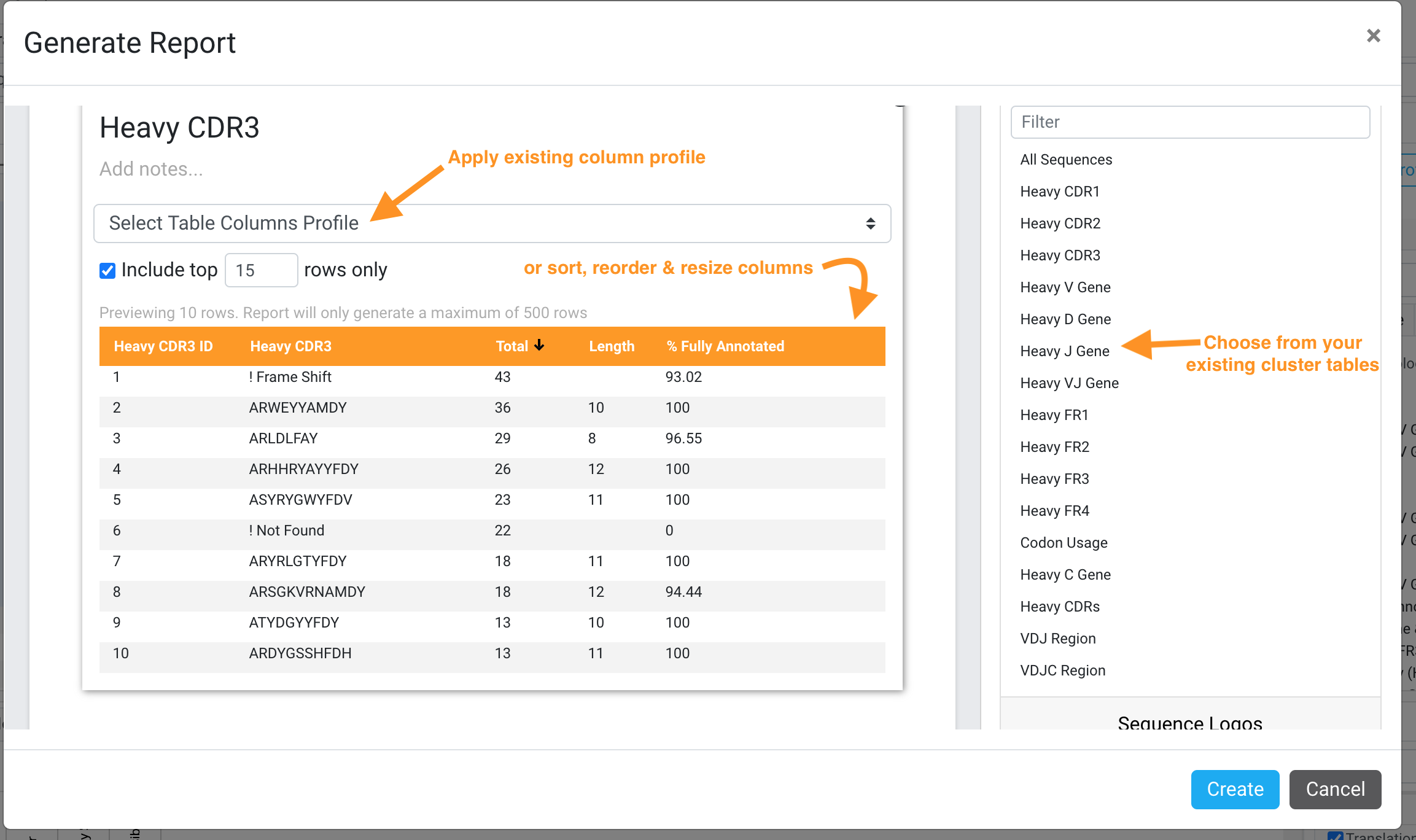Select VDJ Region in the list
This screenshot has height=840, width=1416.
pyautogui.click(x=1057, y=639)
